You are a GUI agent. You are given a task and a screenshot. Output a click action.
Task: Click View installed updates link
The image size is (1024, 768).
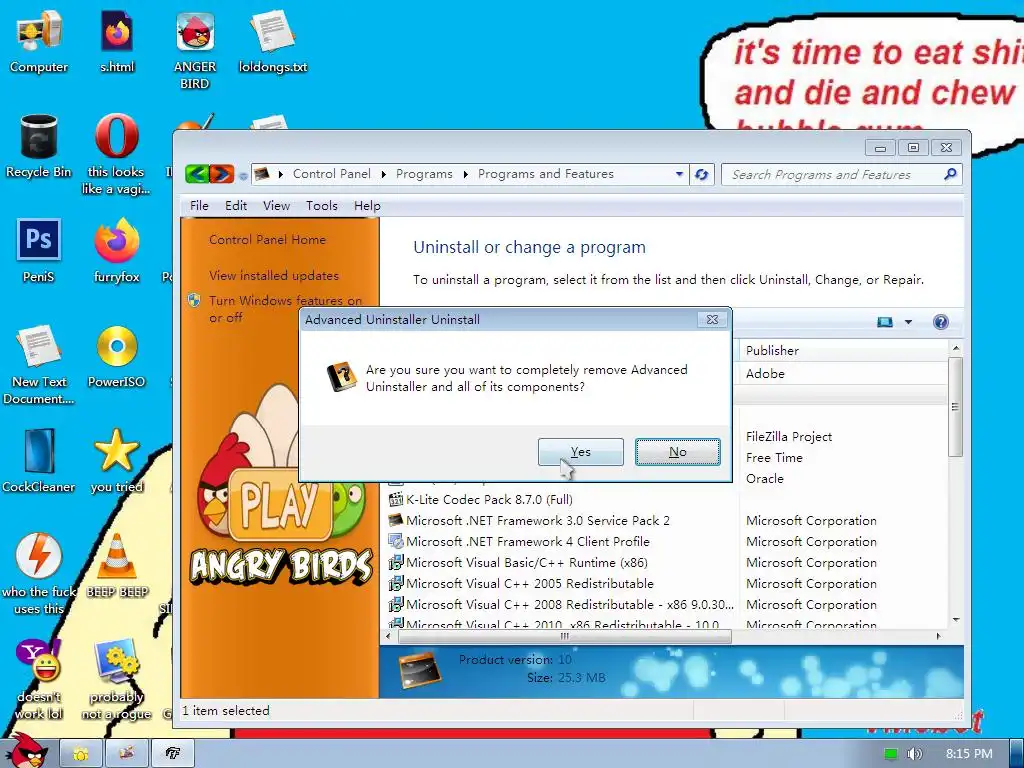(274, 276)
